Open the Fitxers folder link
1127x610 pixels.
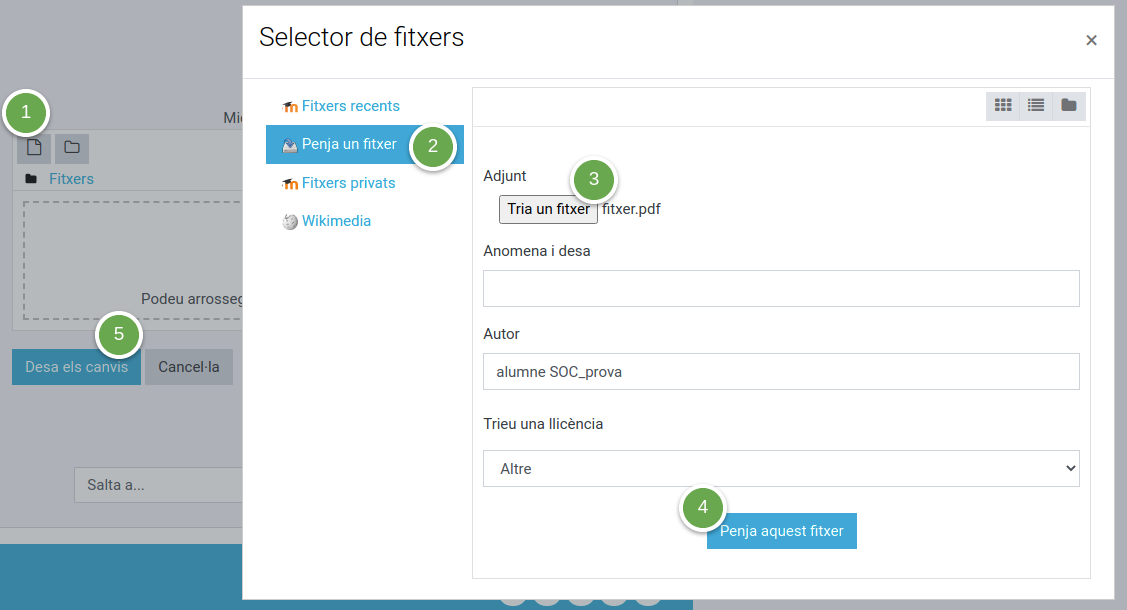(71, 179)
